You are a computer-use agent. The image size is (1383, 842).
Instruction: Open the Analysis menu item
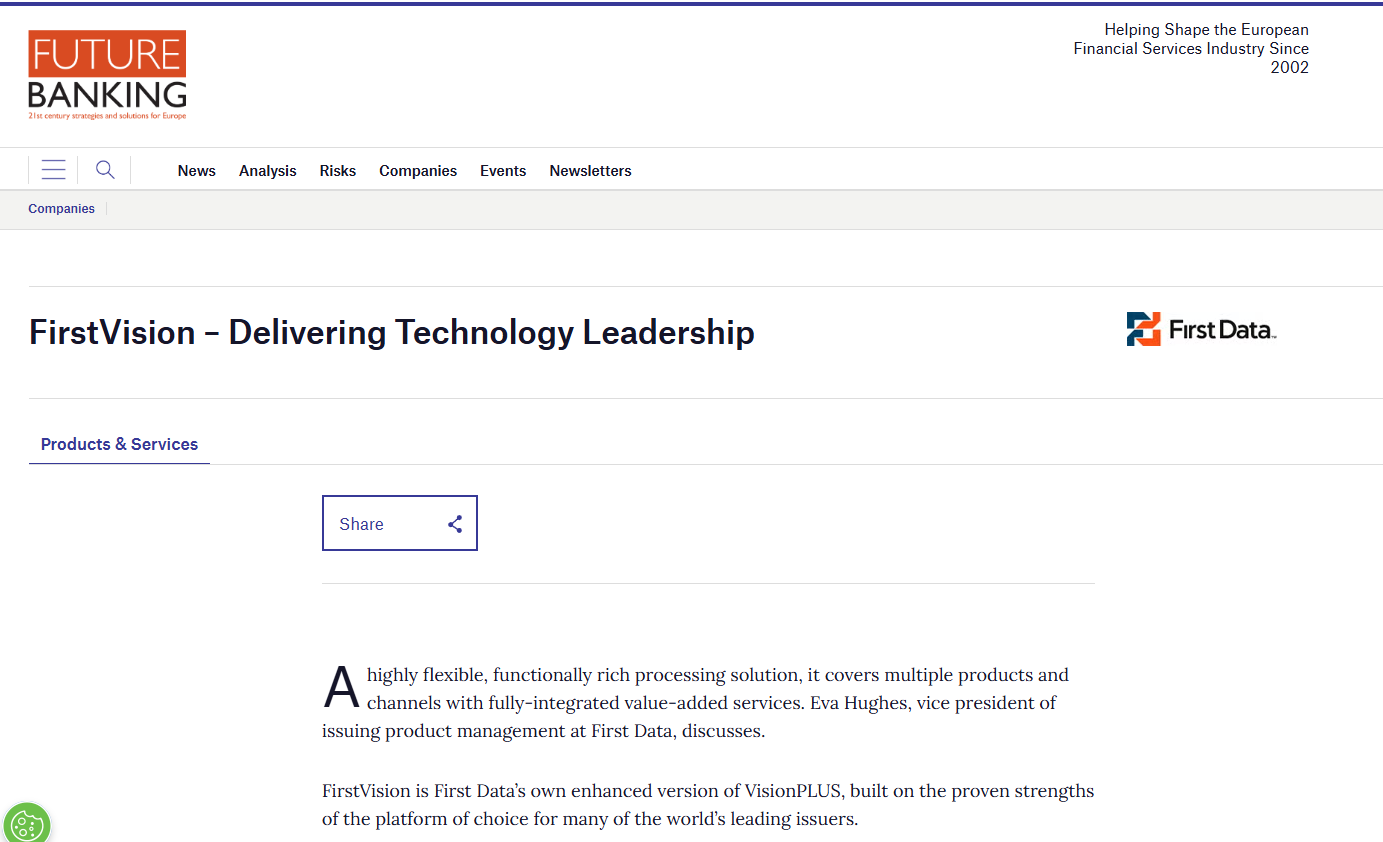(268, 171)
